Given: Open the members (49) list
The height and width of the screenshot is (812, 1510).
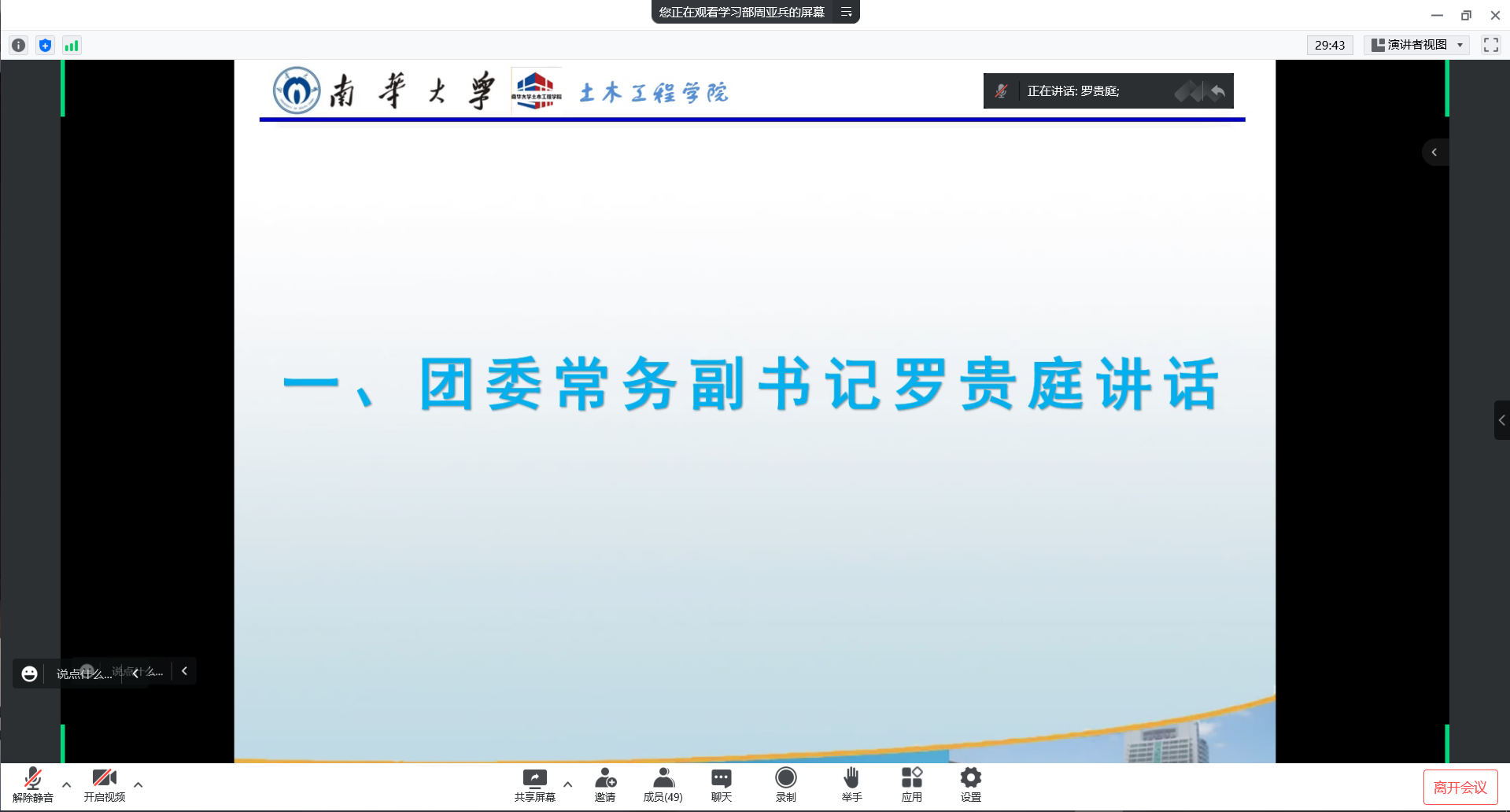Looking at the screenshot, I should pos(663,784).
